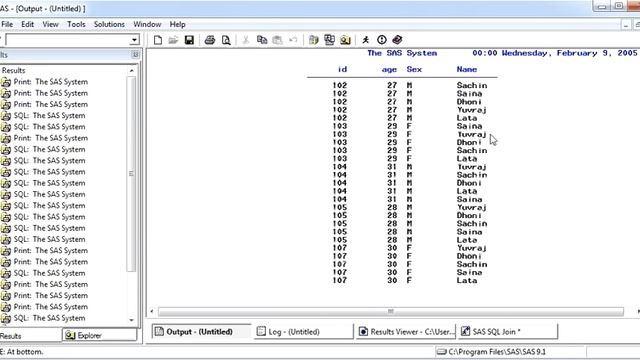Click the output scroll-left arrow

[152, 311]
